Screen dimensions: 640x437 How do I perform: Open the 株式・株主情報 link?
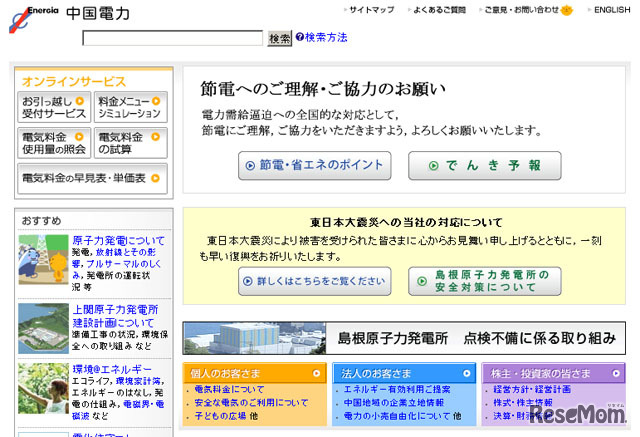pos(523,403)
